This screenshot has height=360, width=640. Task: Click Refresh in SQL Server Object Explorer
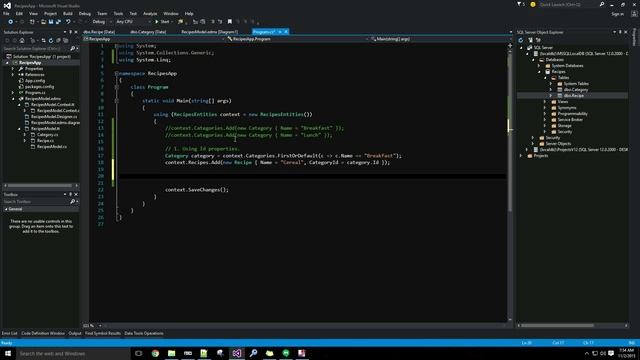[x=520, y=40]
